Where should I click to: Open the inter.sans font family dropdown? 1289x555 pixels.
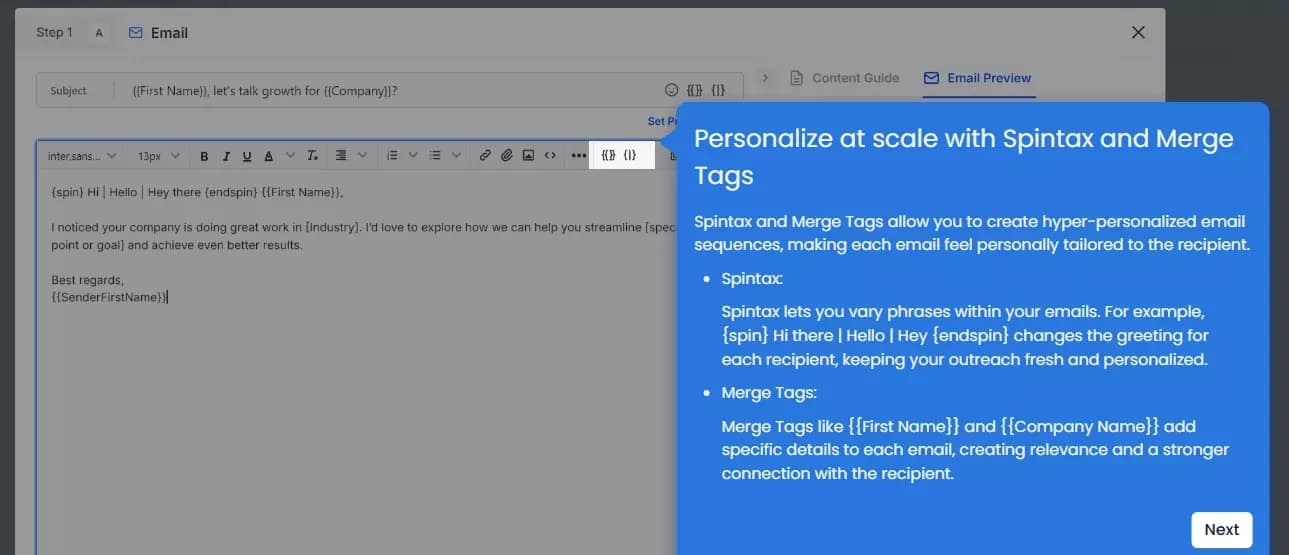(x=82, y=156)
